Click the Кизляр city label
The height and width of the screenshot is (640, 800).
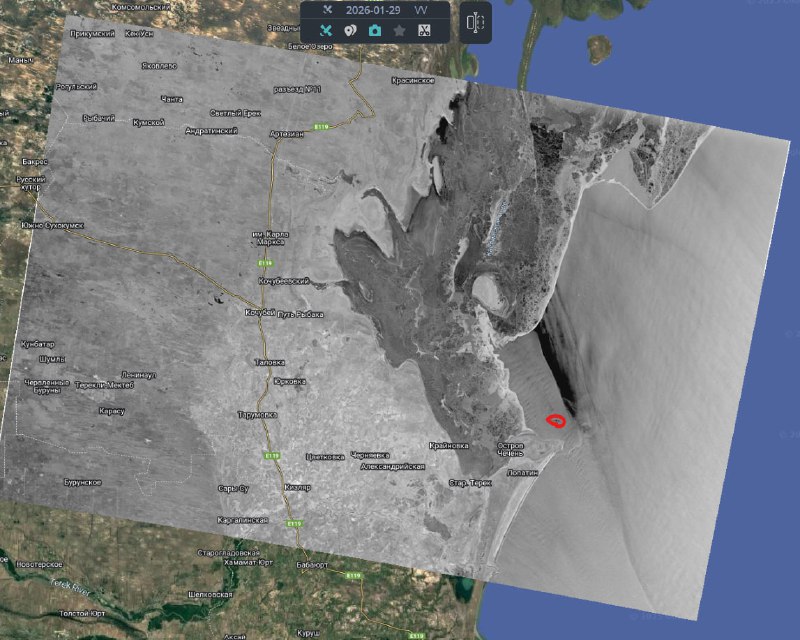298,488
